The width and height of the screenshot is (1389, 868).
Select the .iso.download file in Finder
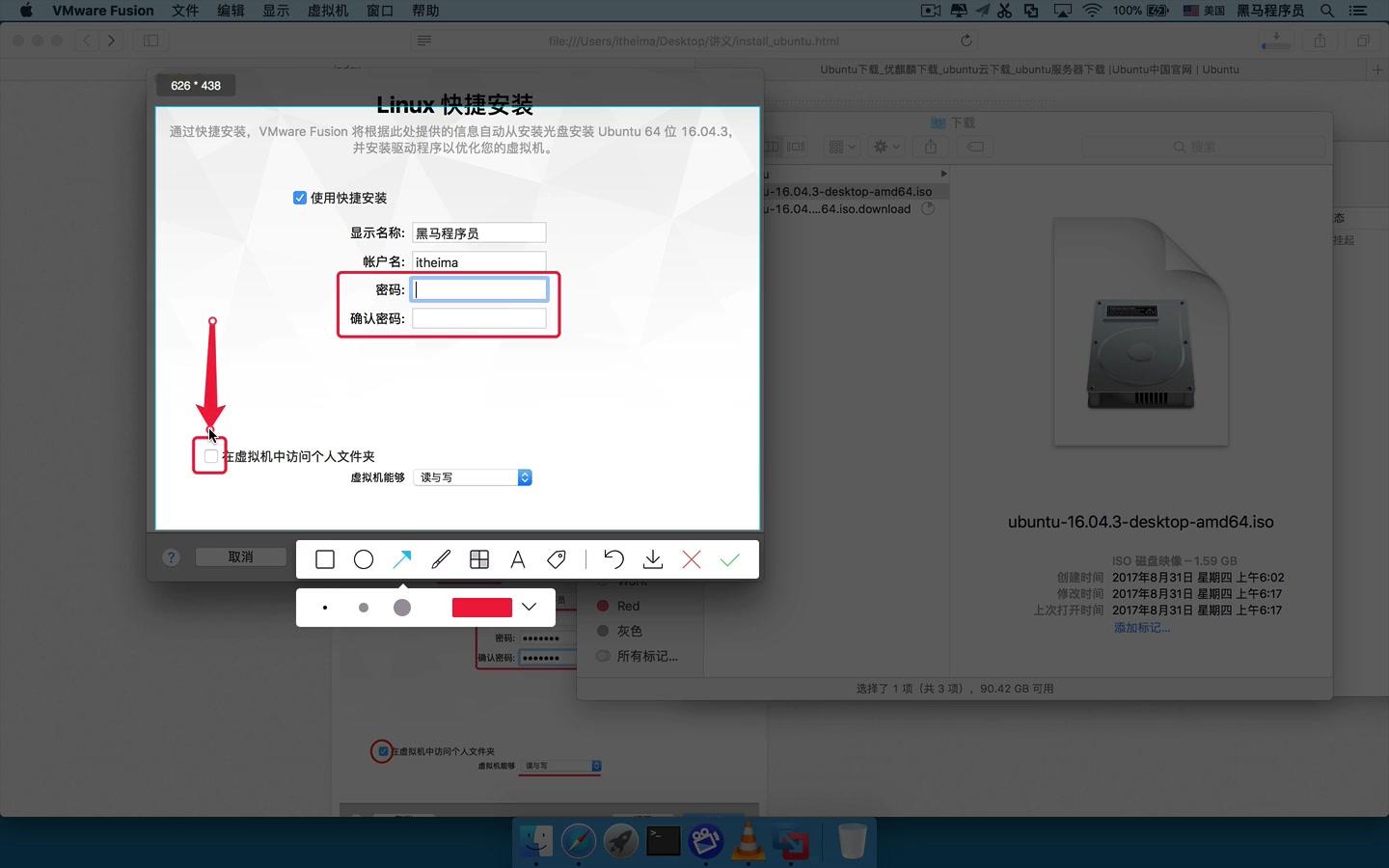[x=838, y=208]
